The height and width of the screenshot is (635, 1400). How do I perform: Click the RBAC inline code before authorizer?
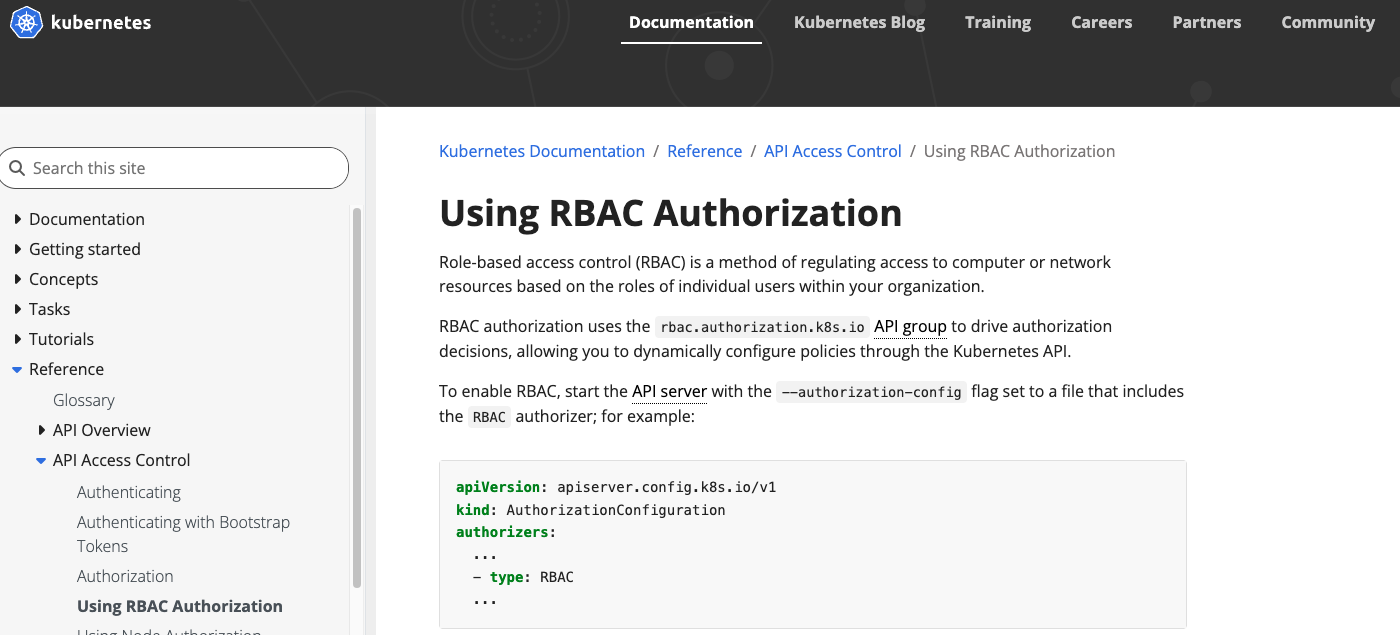click(x=490, y=417)
